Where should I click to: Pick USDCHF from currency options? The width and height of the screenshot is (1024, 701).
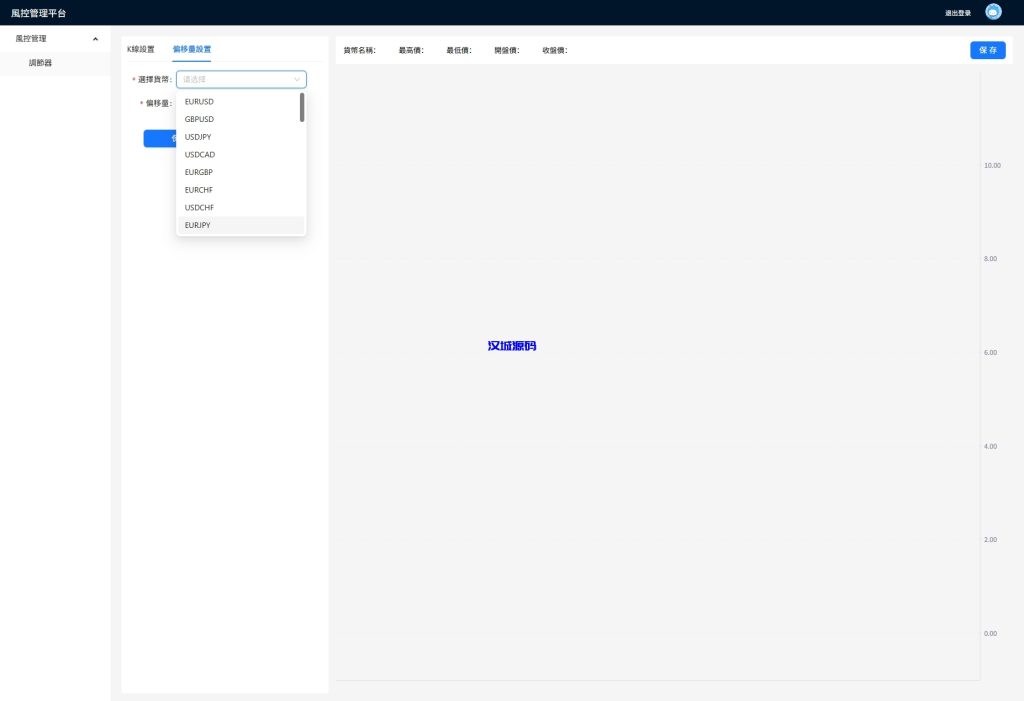[x=200, y=208]
